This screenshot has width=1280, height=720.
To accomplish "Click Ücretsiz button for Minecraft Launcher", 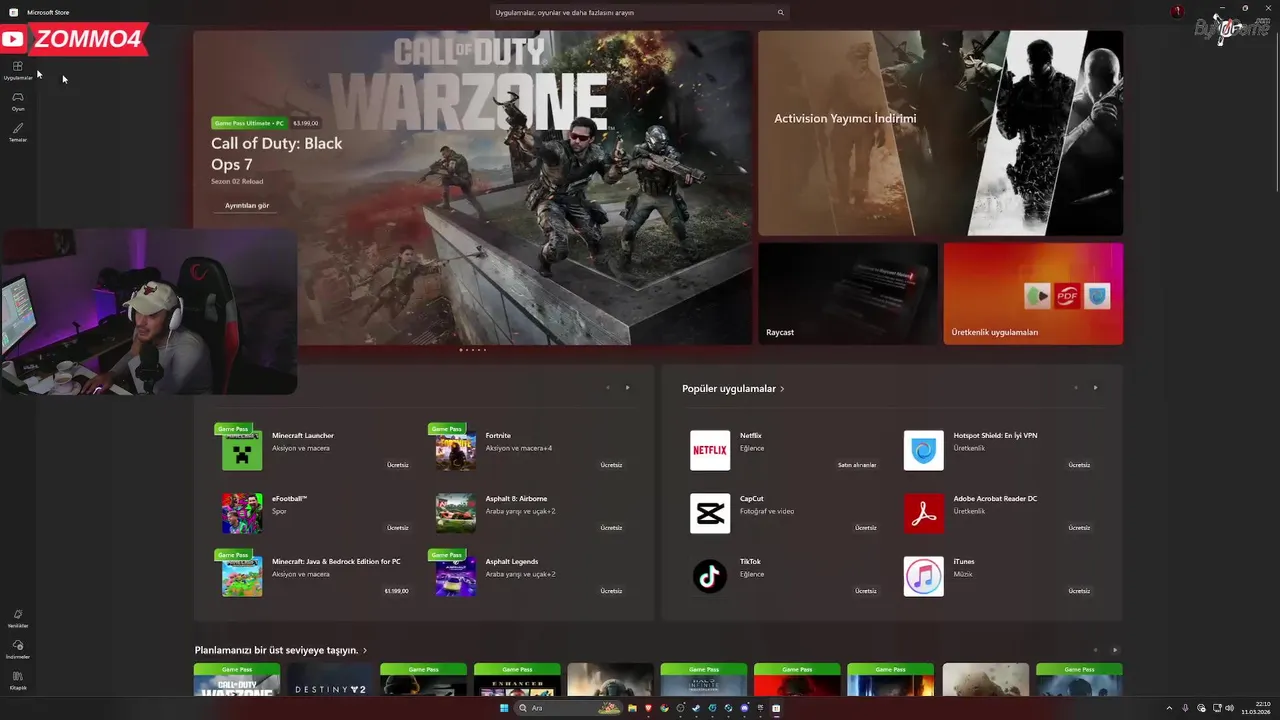I will [398, 465].
